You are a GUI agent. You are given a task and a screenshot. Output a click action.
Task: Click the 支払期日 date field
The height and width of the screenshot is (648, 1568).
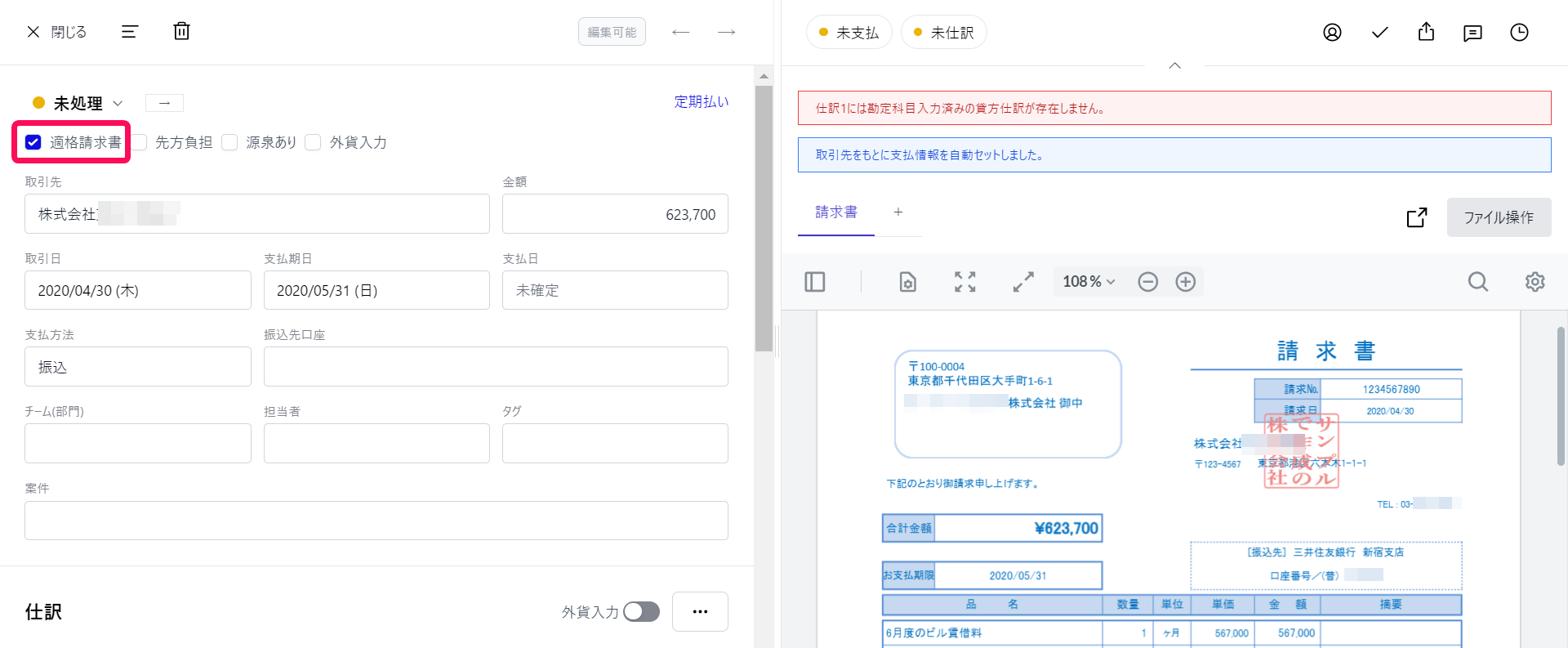376,290
